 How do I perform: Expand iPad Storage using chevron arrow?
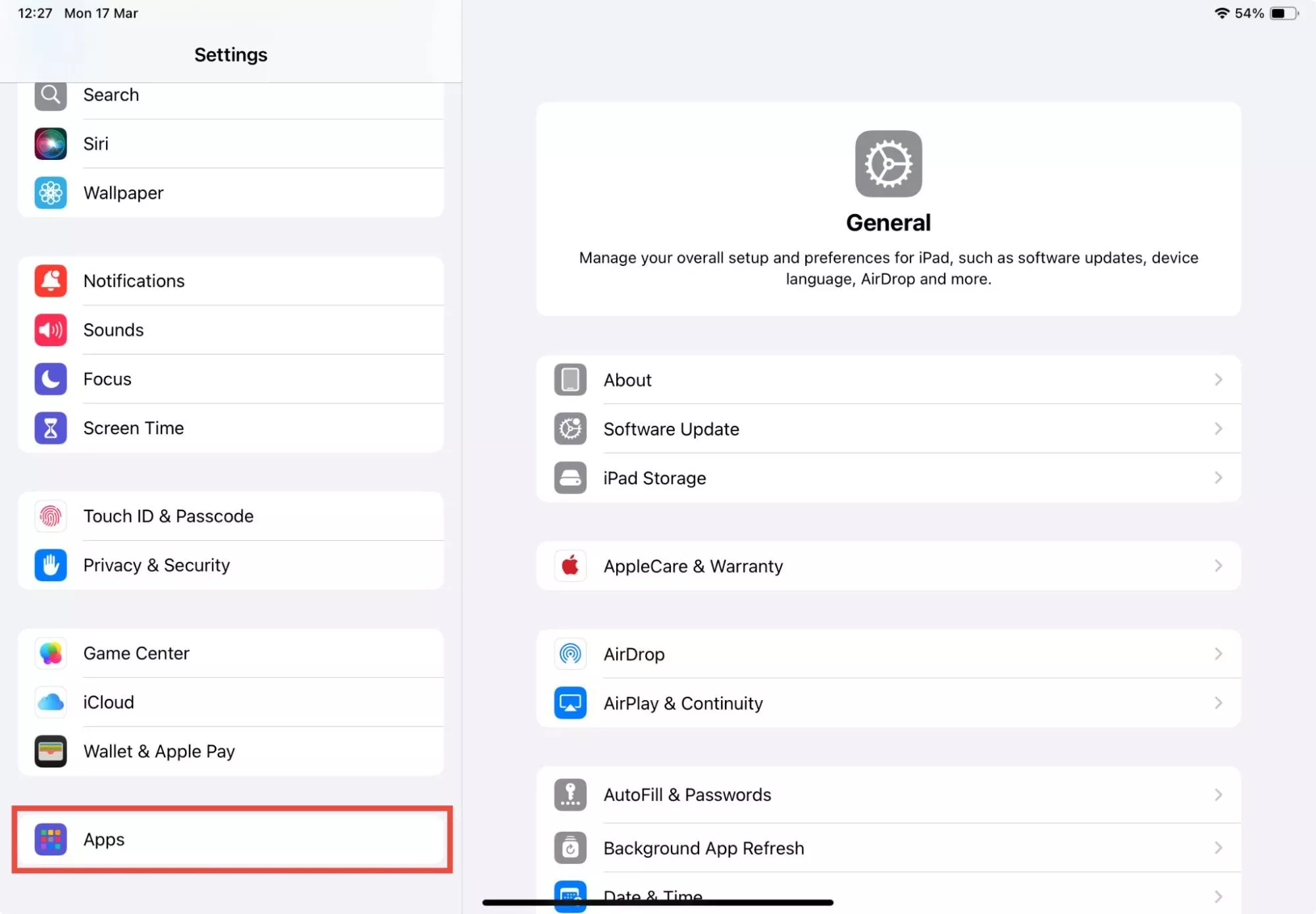coord(1218,478)
